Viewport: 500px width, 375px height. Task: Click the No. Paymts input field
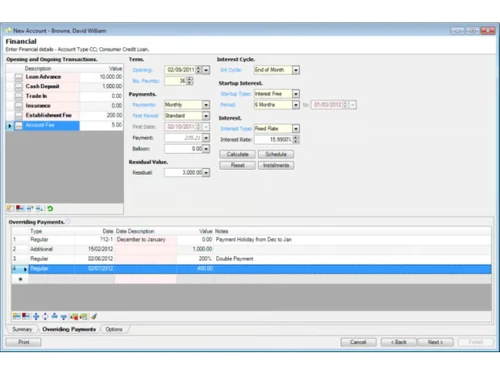point(175,81)
